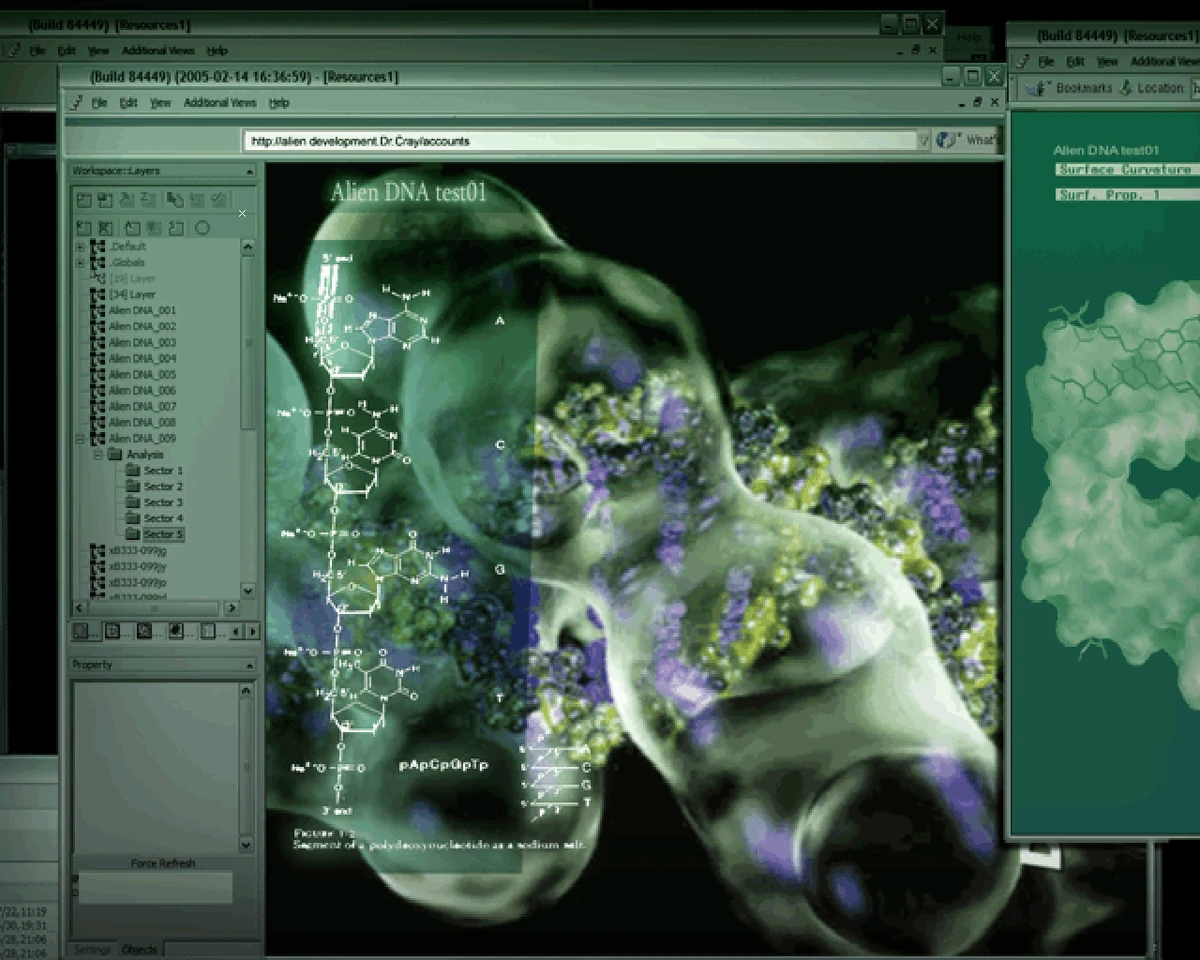This screenshot has width=1200, height=960.
Task: Click the fourth view icon below the layers tree
Action: pos(176,631)
